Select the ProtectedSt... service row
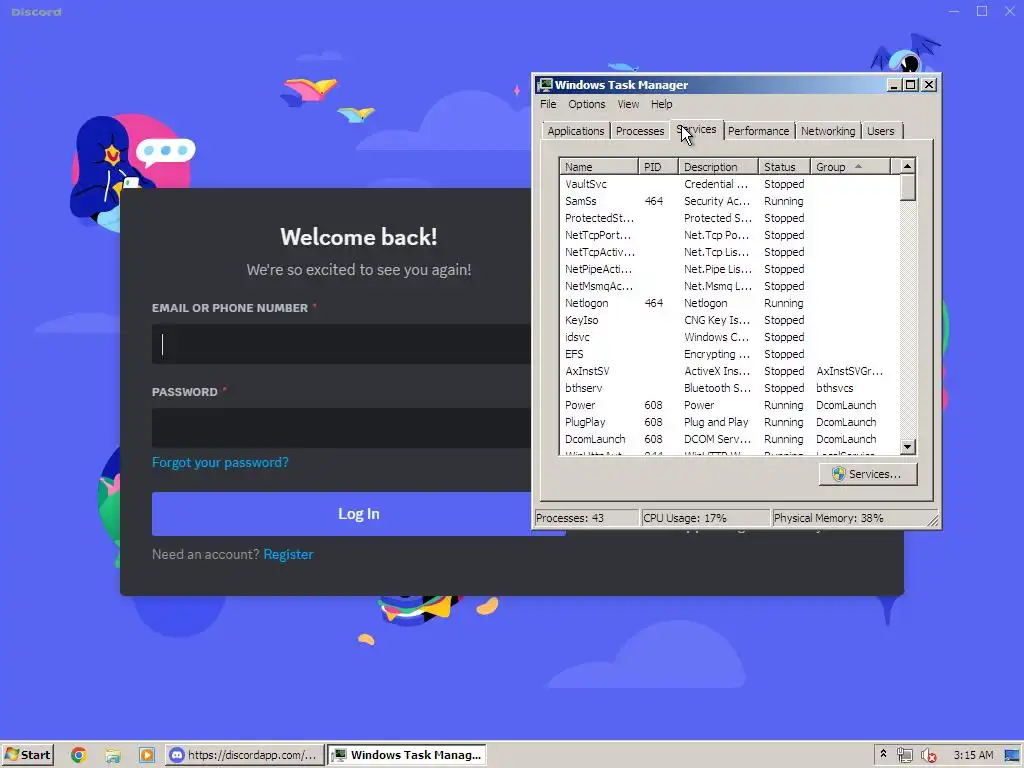The width and height of the screenshot is (1024, 768). 729,218
